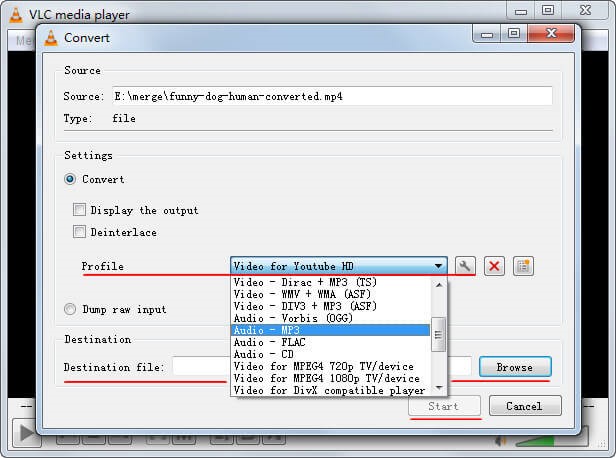Screen dimensions: 616x458
Task: Maximize the VLC media player window
Action: (548, 11)
